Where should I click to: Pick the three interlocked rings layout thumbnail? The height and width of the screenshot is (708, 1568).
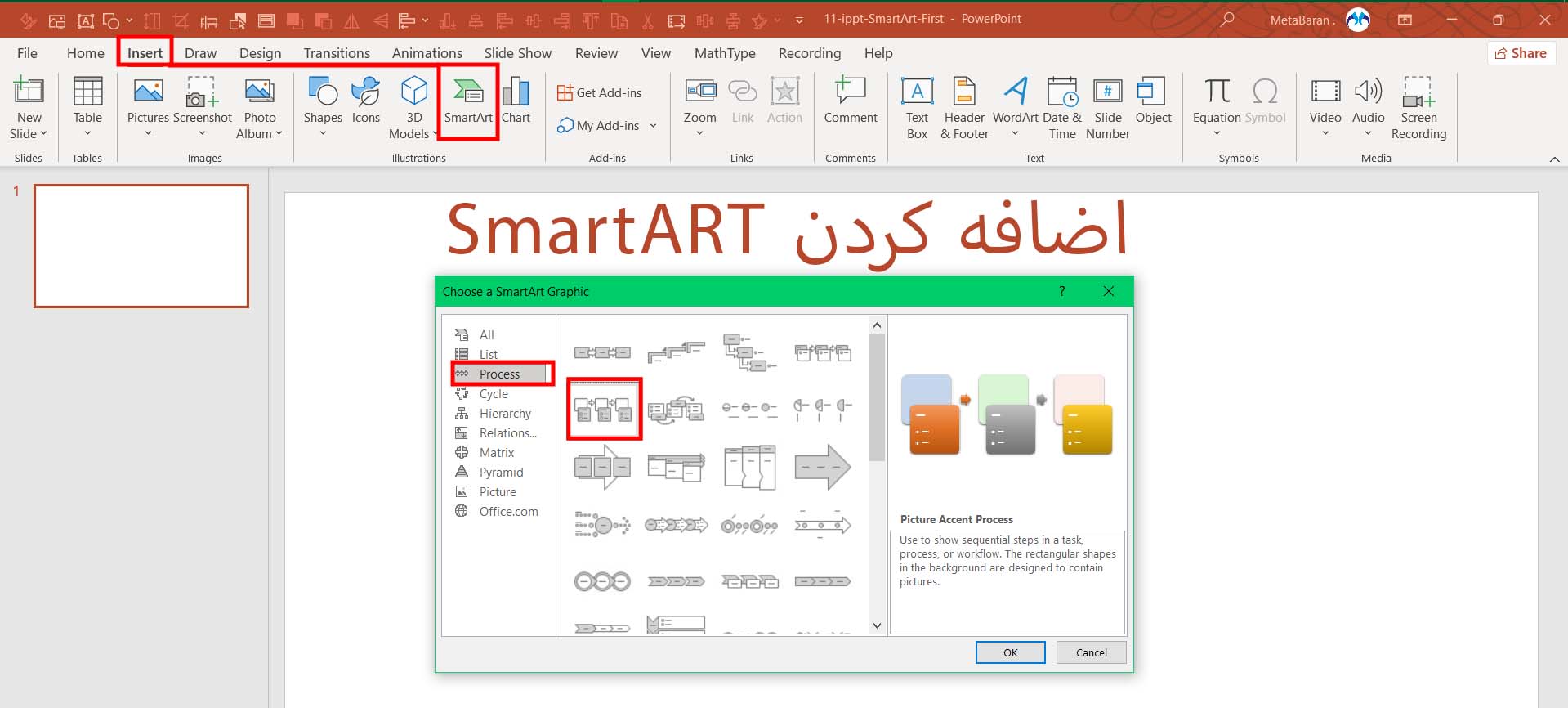[x=602, y=581]
